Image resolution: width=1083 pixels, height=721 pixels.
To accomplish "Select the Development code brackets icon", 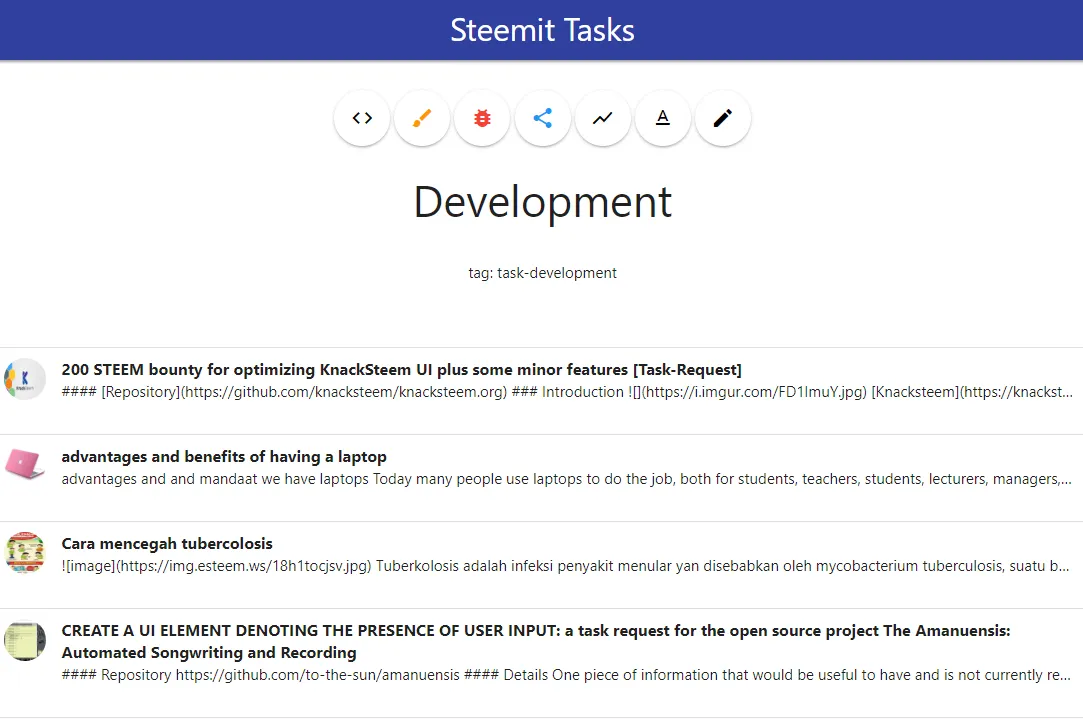I will click(x=362, y=118).
